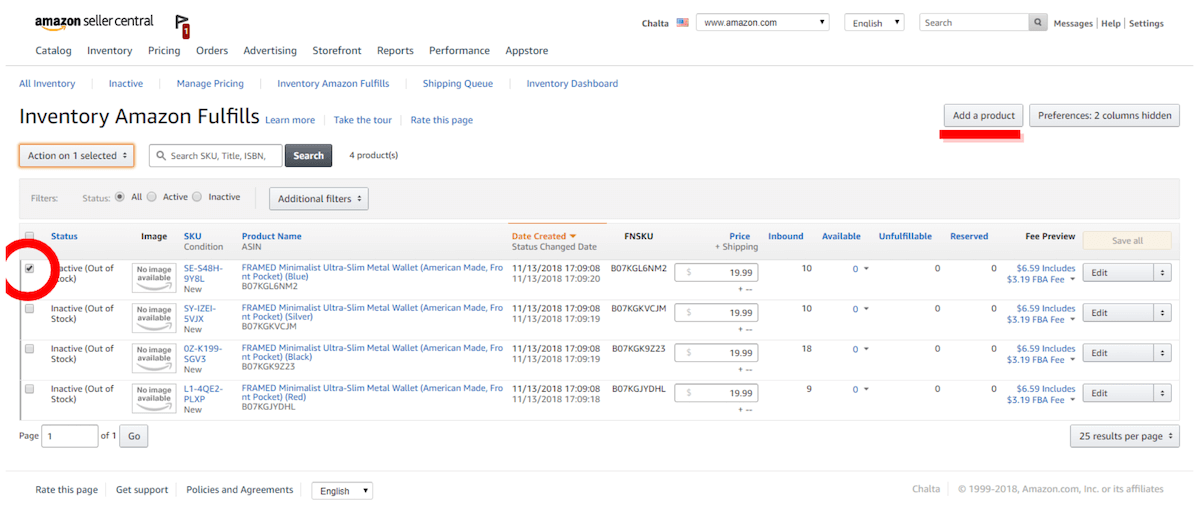
Task: Open the Storefront menu
Action: [x=337, y=51]
